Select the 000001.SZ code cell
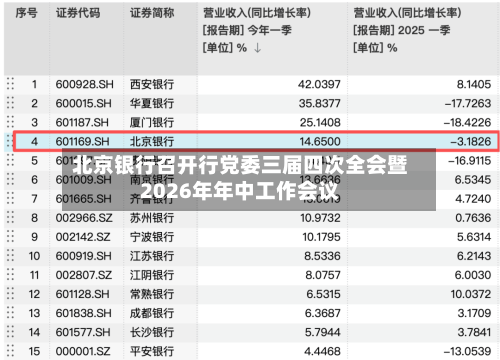The width and height of the screenshot is (500, 360). (x=83, y=351)
